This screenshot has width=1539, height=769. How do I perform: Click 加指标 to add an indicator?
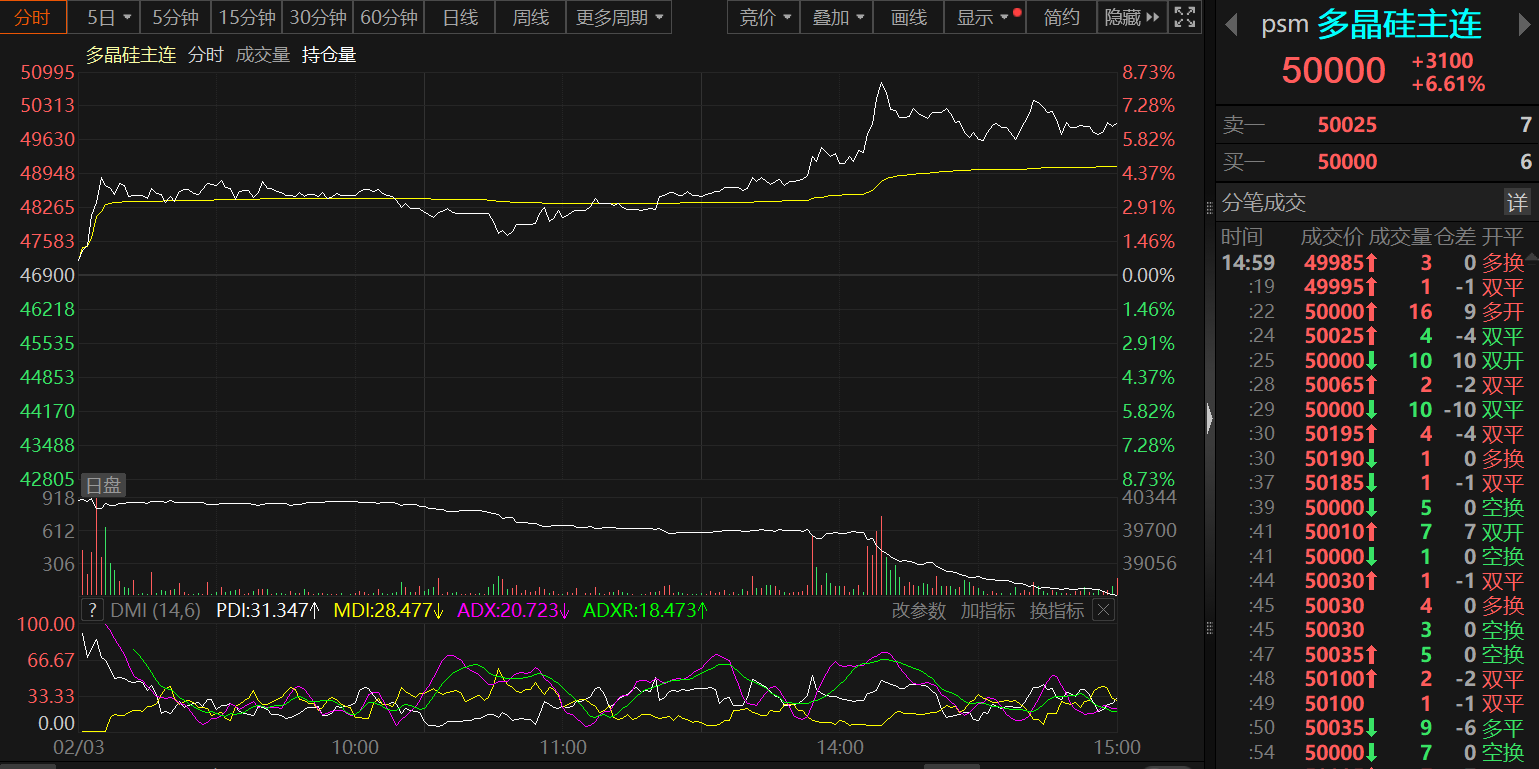[x=988, y=610]
